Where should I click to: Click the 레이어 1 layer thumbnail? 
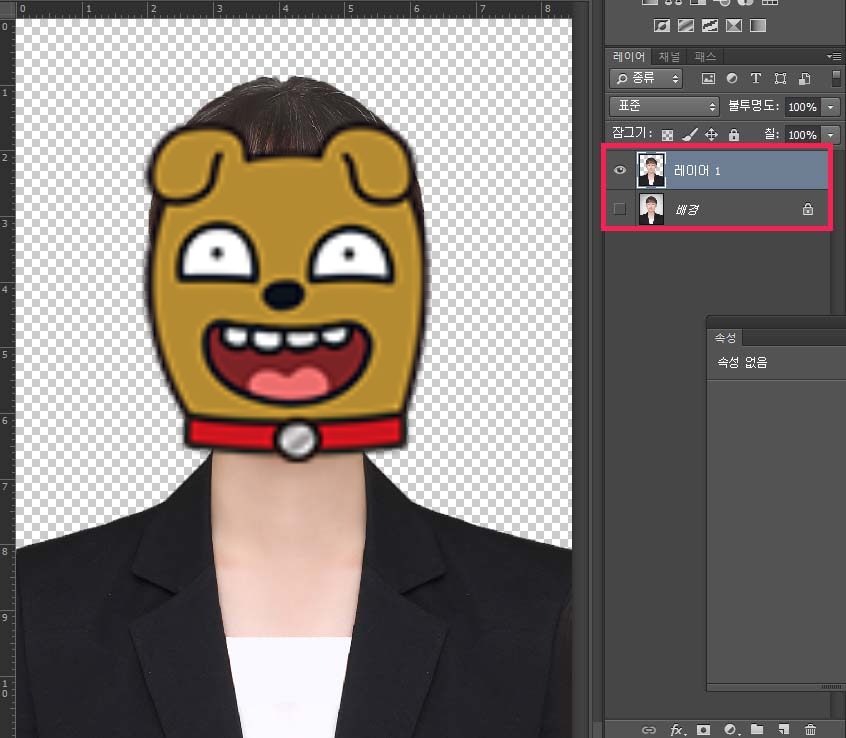tap(651, 170)
